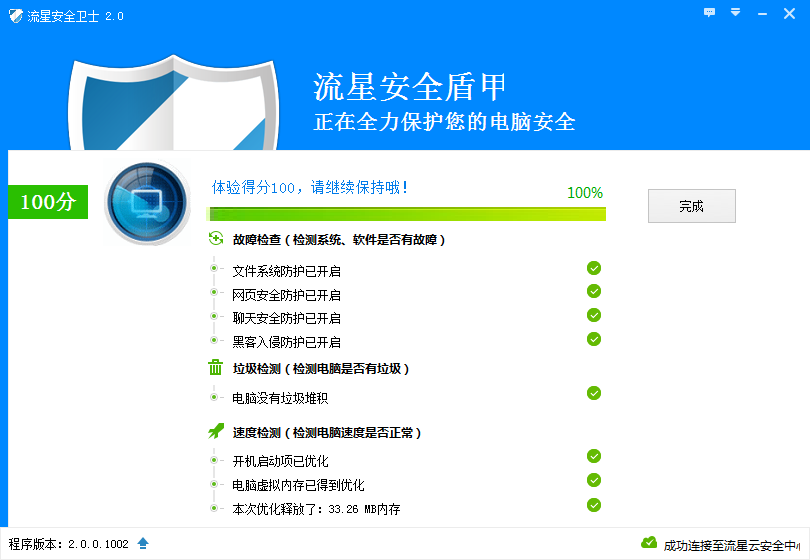Click the check mark for 本次优化释放了 row
Image resolution: width=810 pixels, height=560 pixels.
pyautogui.click(x=594, y=505)
